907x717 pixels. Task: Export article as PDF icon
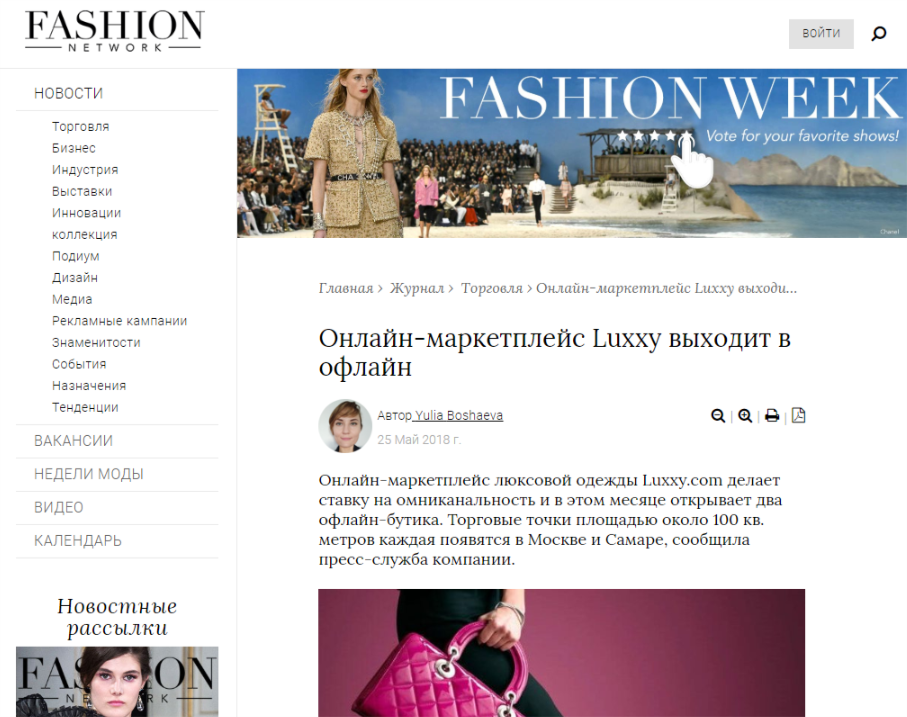pyautogui.click(x=798, y=415)
